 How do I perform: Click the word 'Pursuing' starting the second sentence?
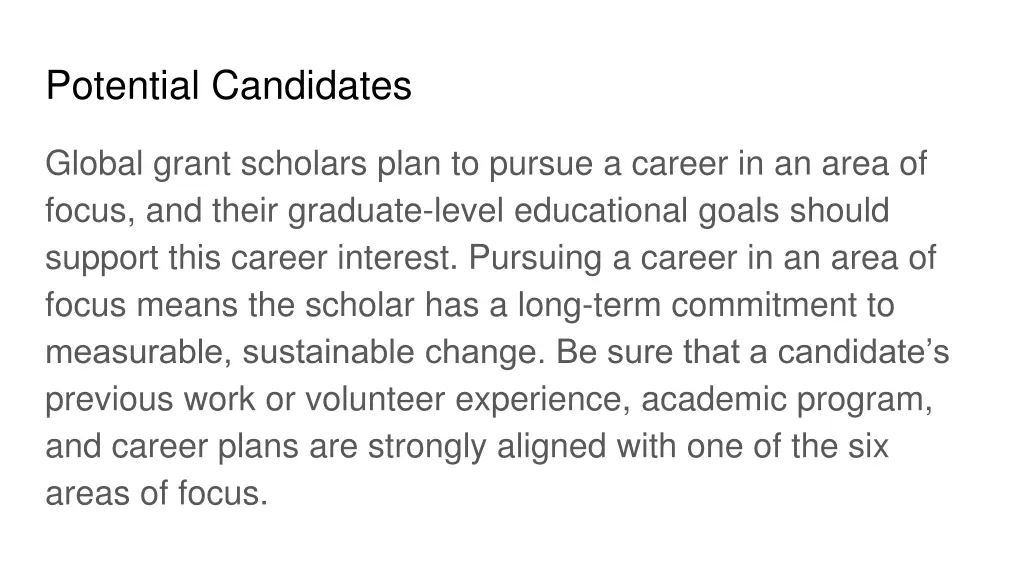[535, 259]
